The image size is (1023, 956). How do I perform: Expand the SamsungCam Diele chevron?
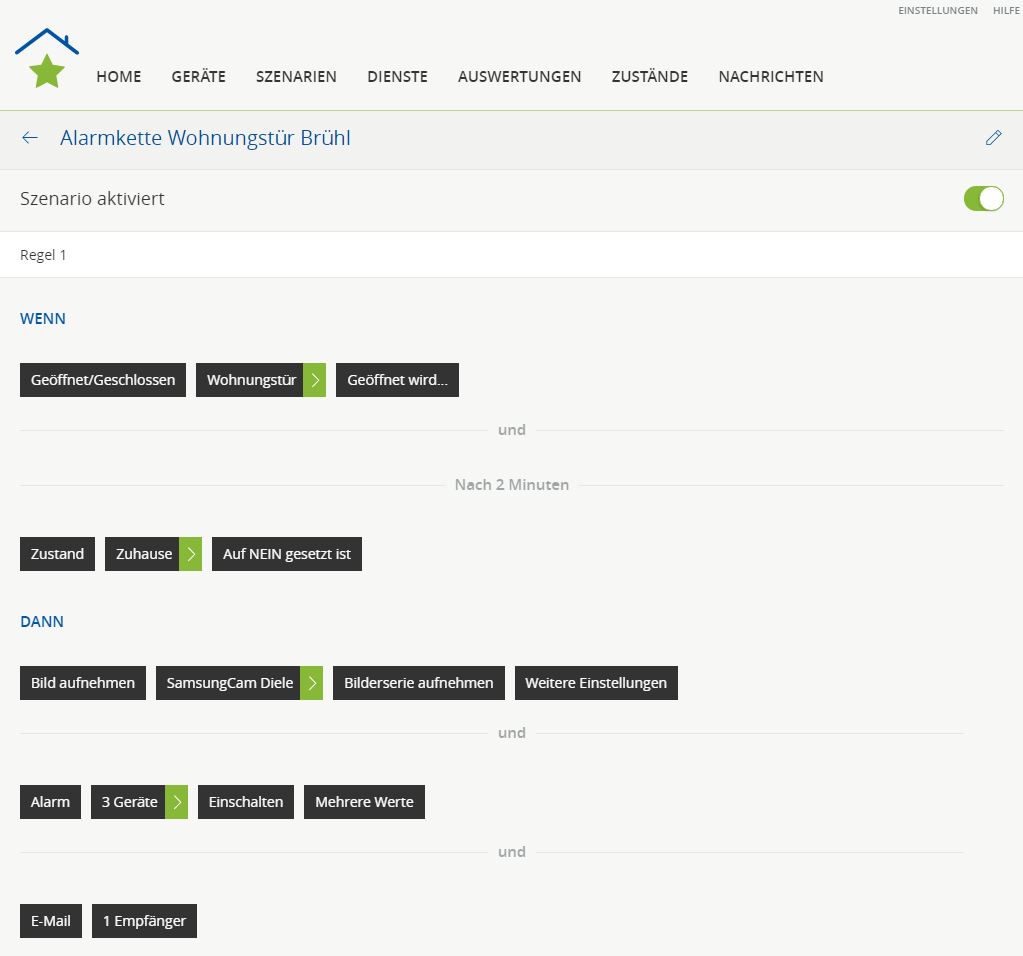tap(312, 683)
